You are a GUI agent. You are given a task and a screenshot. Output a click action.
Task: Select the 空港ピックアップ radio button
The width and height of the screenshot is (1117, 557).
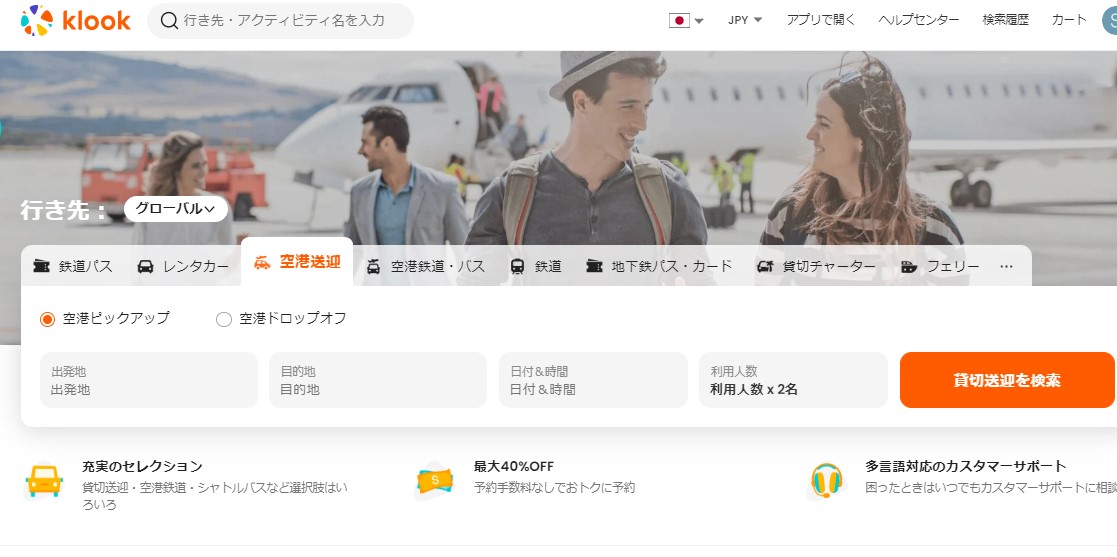coord(47,319)
